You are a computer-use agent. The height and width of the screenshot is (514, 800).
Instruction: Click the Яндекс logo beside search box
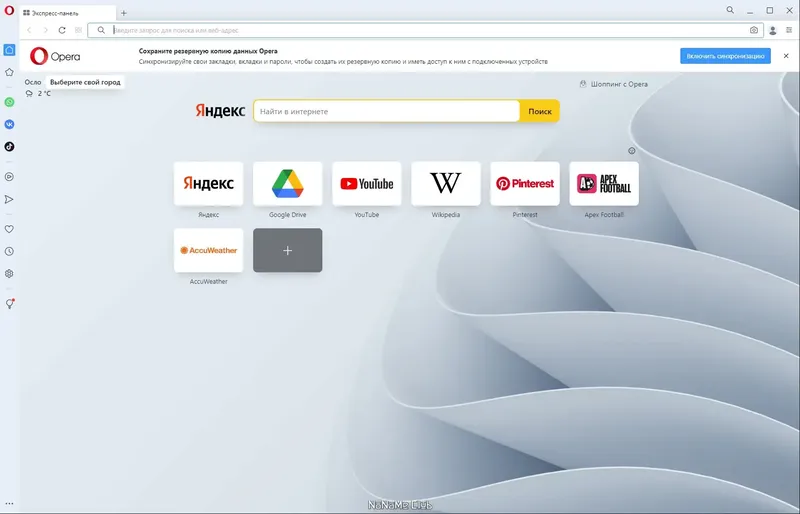click(220, 111)
